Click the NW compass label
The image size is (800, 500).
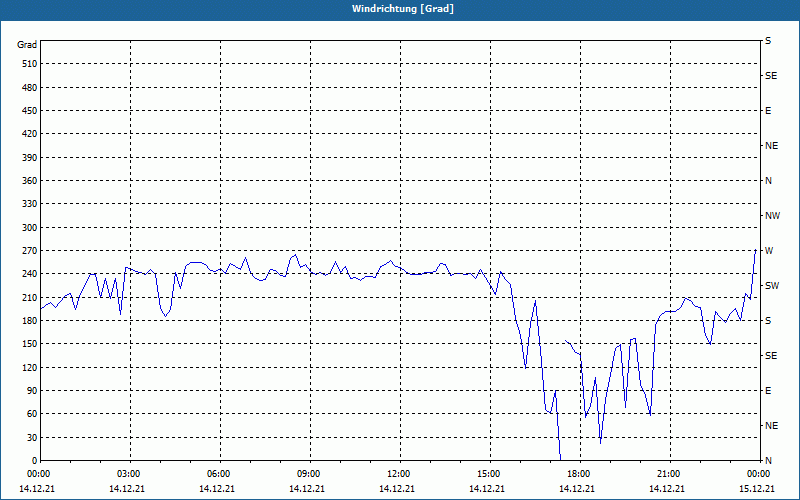772,216
